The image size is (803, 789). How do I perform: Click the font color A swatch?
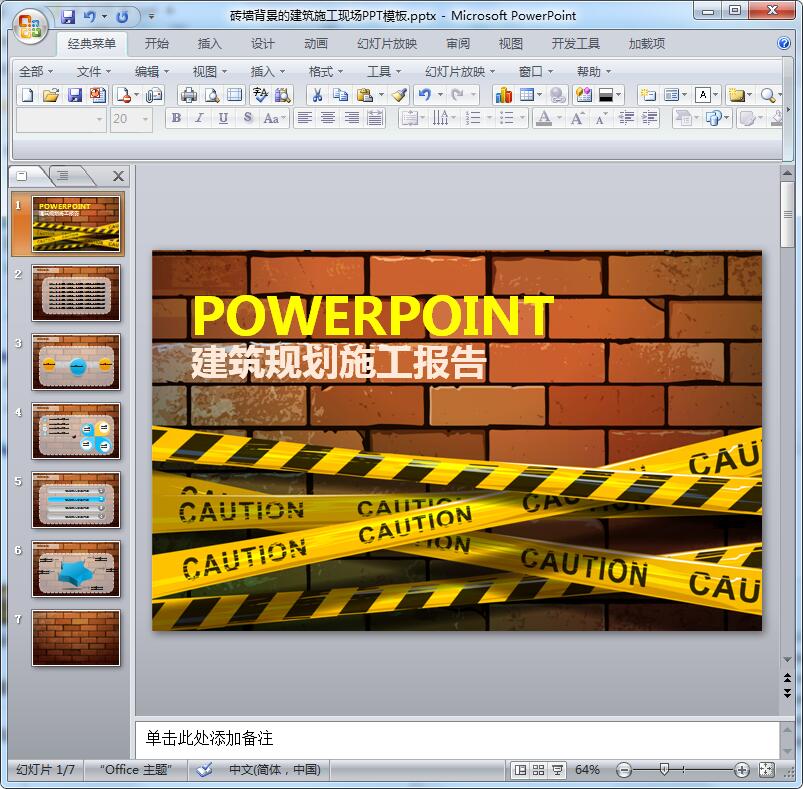click(x=543, y=119)
